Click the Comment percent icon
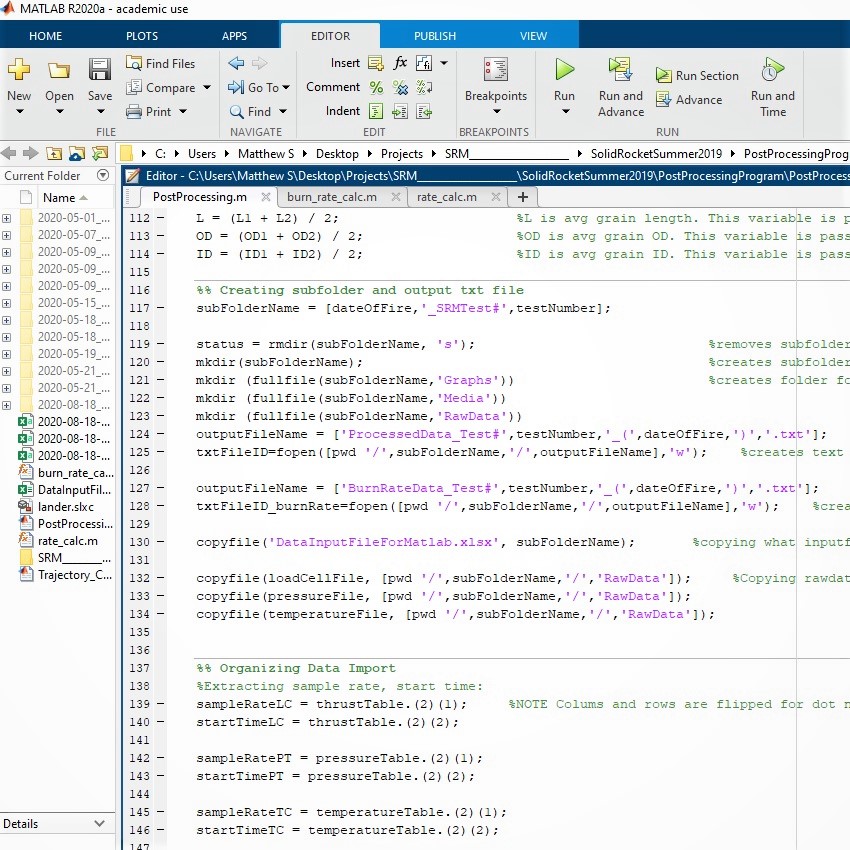850x850 pixels. (x=376, y=87)
